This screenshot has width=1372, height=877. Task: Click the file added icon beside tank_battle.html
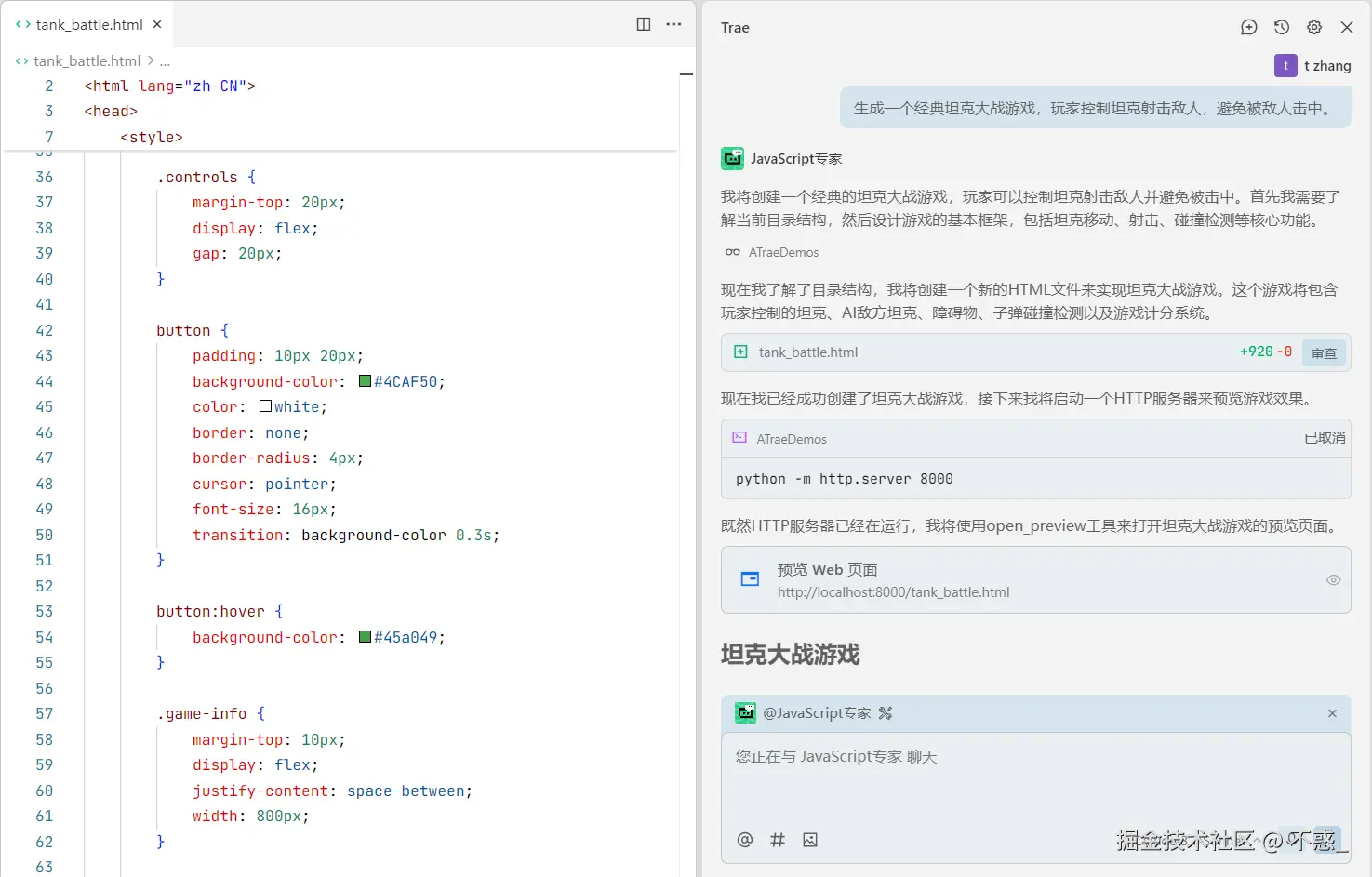coord(740,352)
